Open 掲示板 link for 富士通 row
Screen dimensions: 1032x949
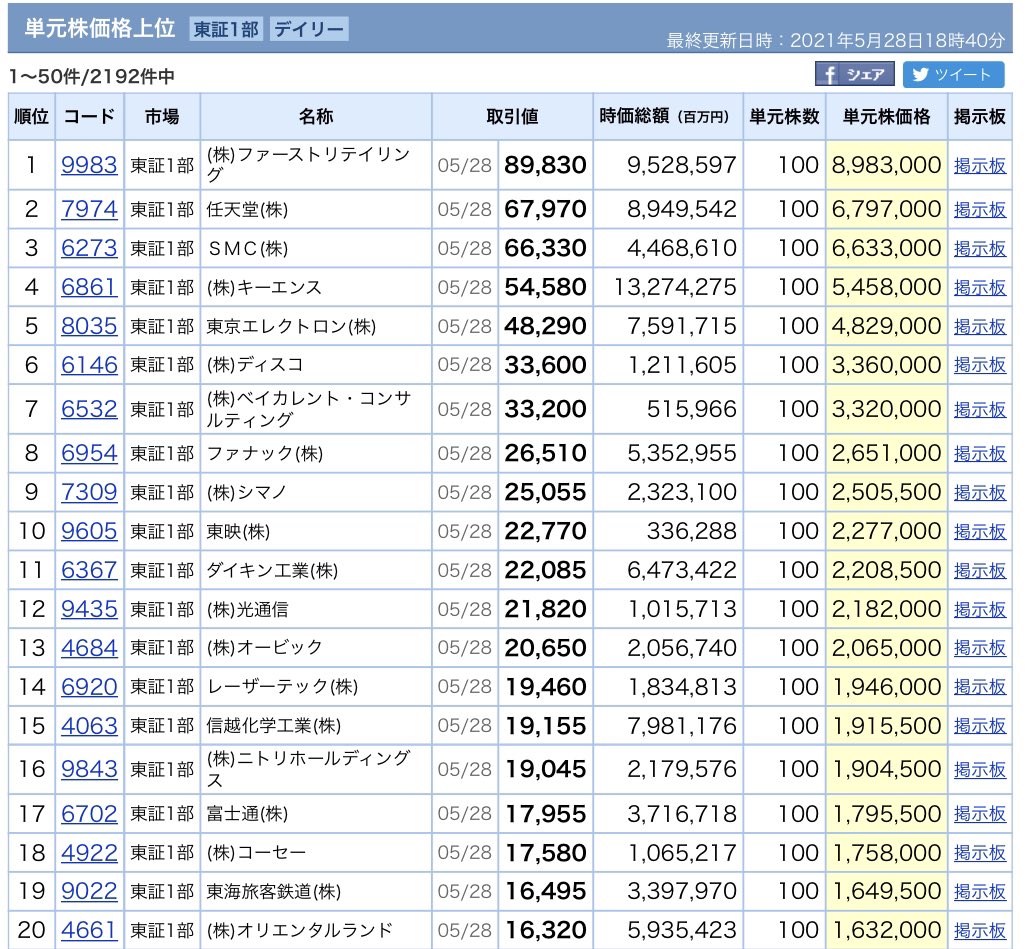980,813
